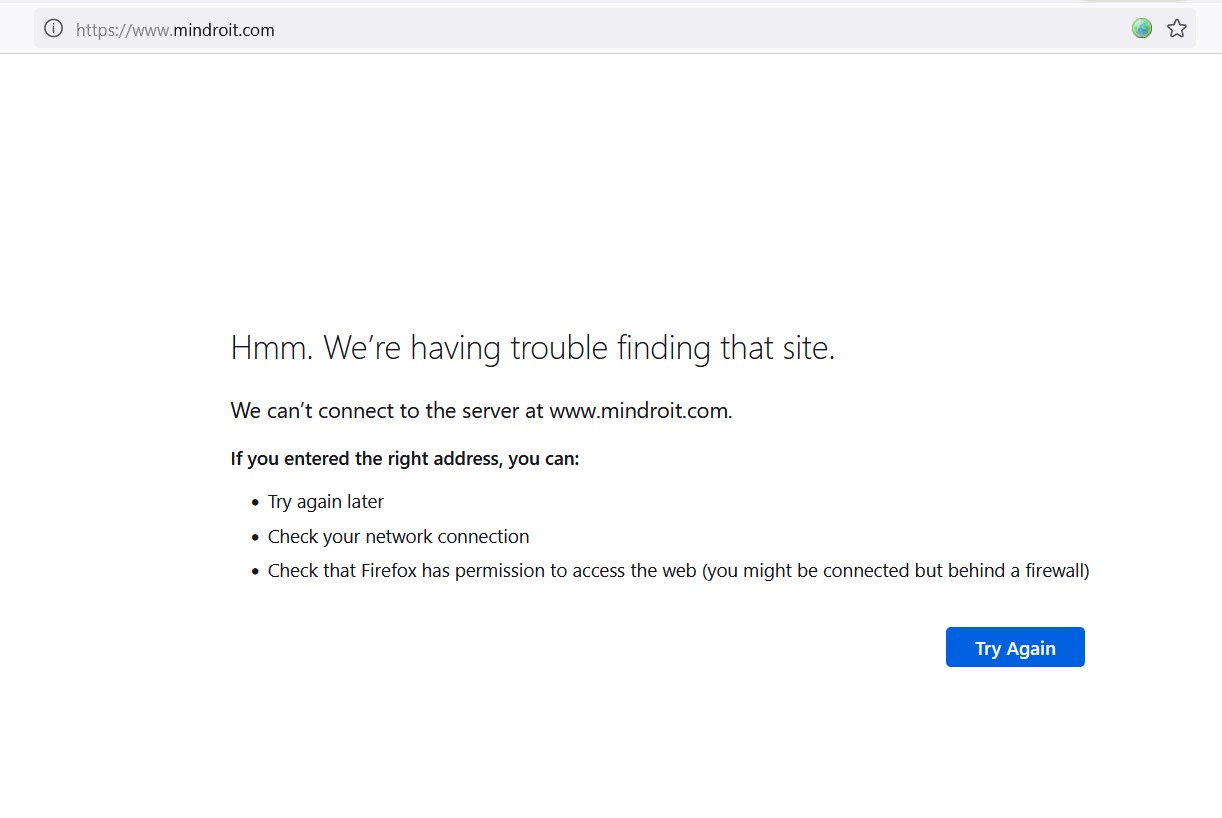Click the Firefox permission firewall list item
1222x818 pixels.
pos(678,572)
